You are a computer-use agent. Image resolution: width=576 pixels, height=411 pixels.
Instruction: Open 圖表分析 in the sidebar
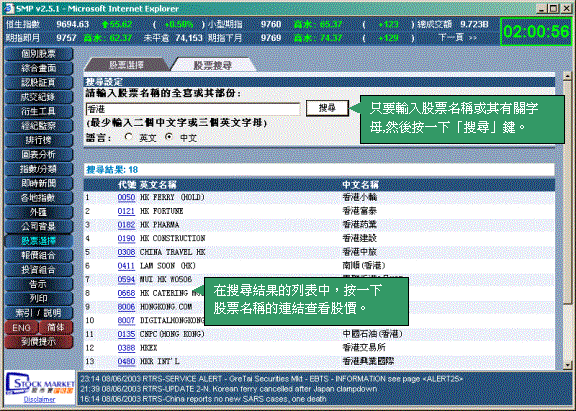[x=39, y=155]
